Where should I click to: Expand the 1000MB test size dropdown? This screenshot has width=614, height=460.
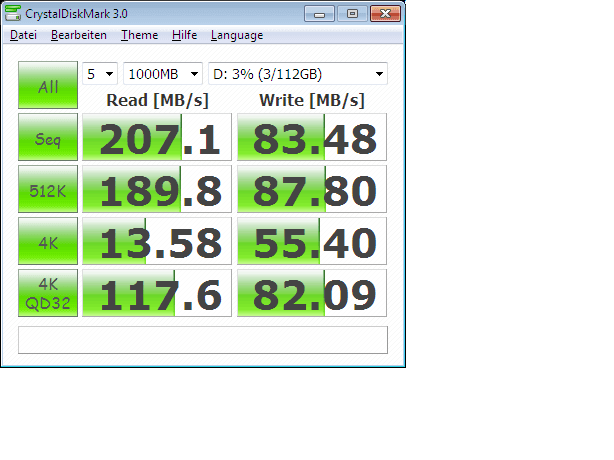click(x=163, y=74)
